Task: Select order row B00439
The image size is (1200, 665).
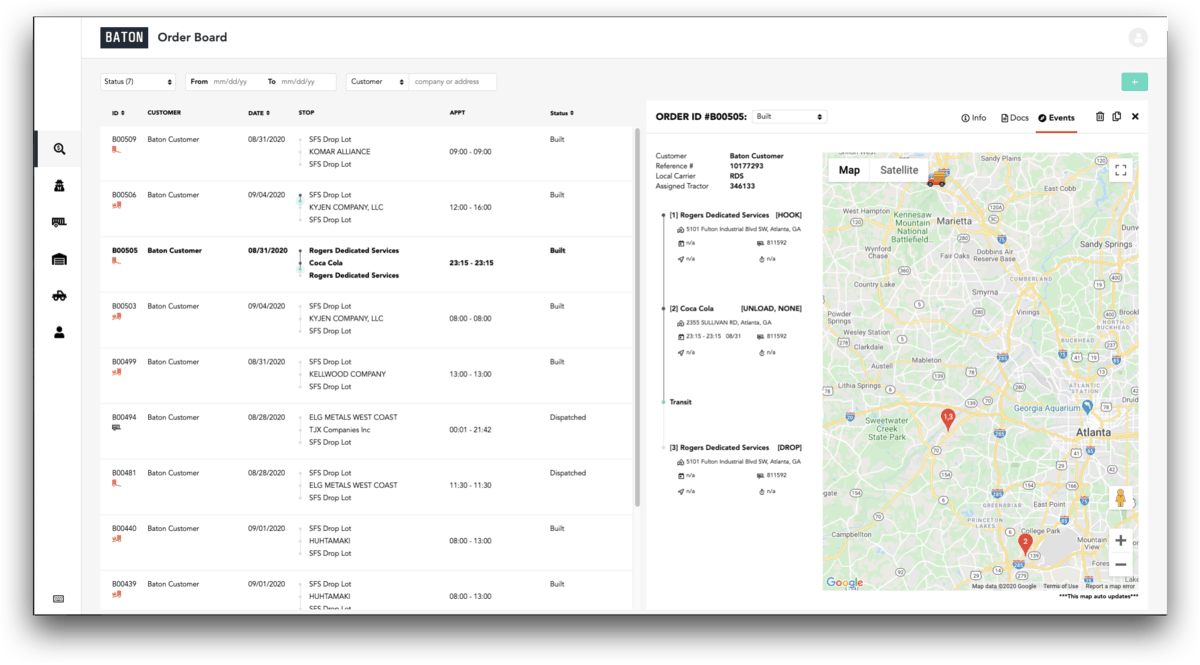Action: point(366,591)
